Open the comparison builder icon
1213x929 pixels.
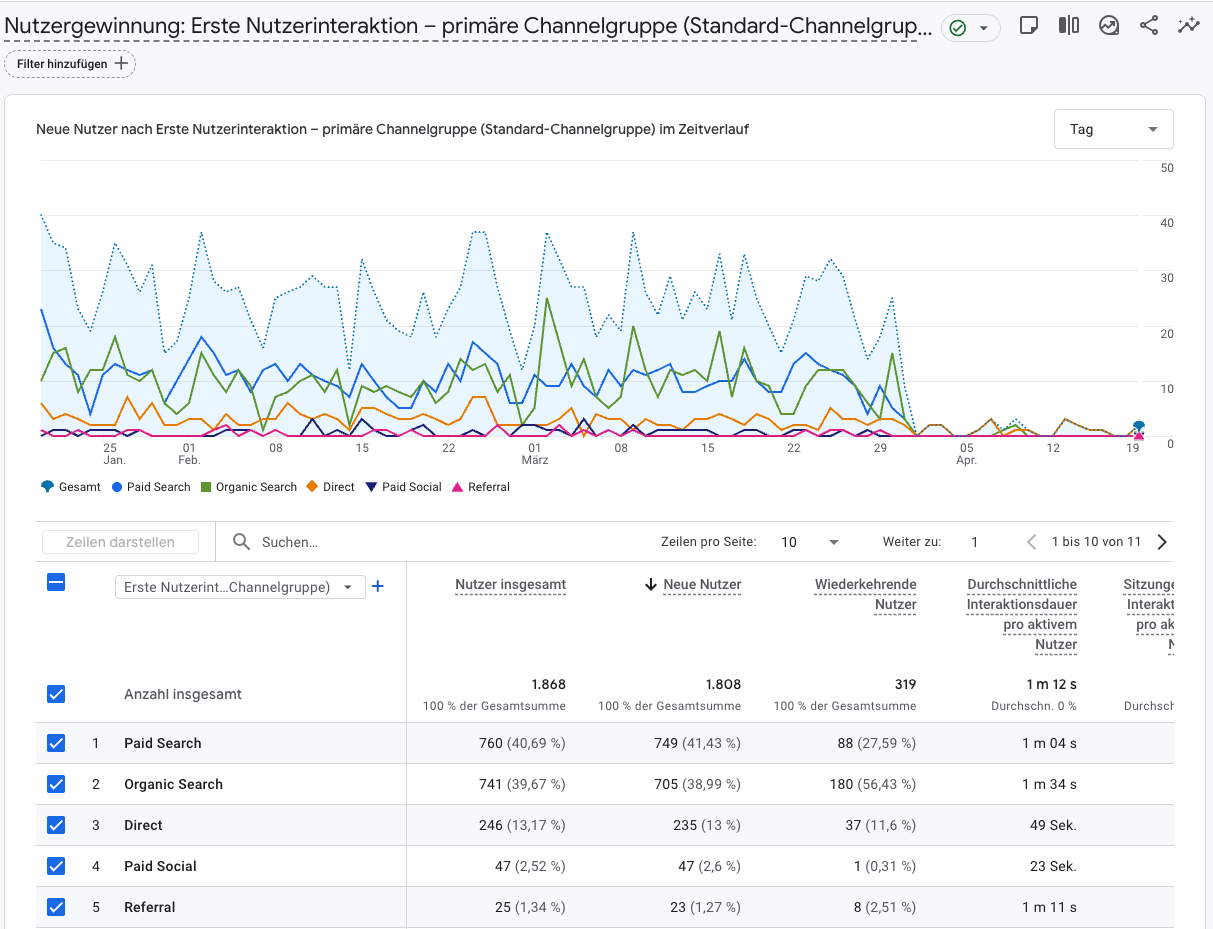(x=1069, y=26)
